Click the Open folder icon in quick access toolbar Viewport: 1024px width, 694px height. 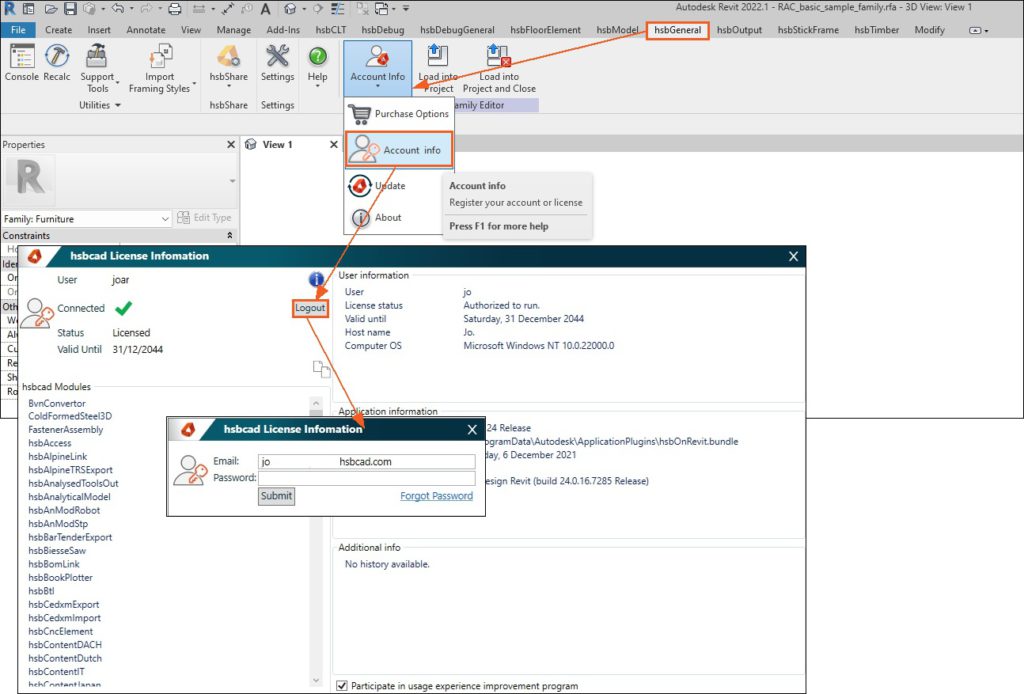[51, 9]
